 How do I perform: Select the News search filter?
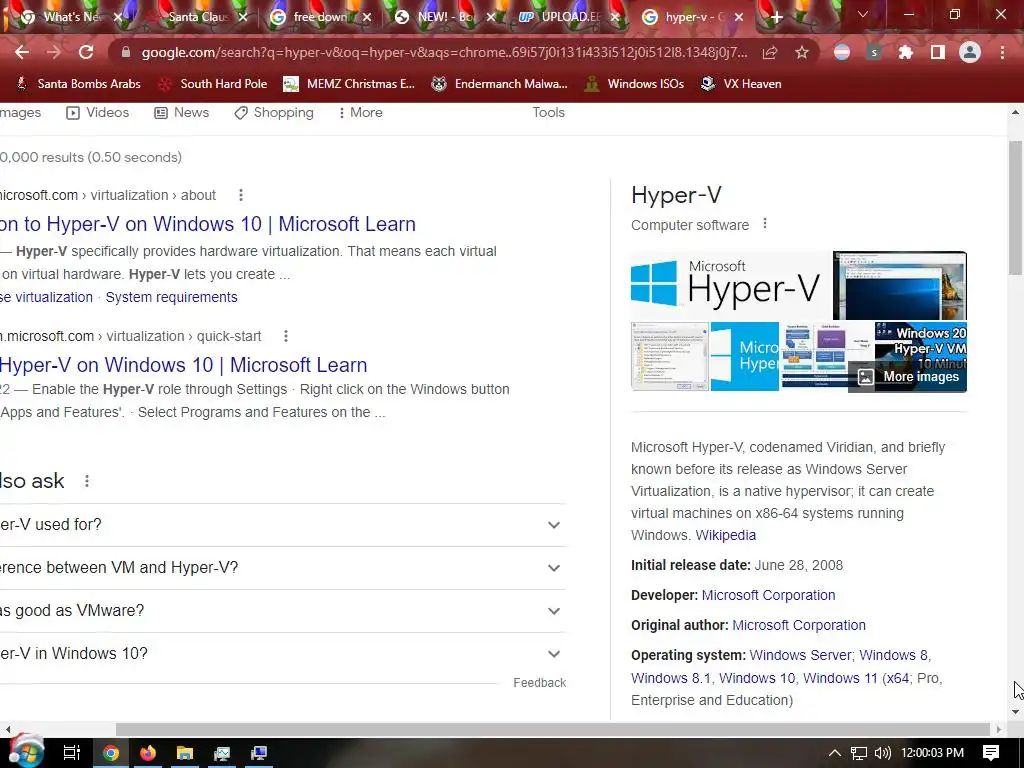pos(182,112)
